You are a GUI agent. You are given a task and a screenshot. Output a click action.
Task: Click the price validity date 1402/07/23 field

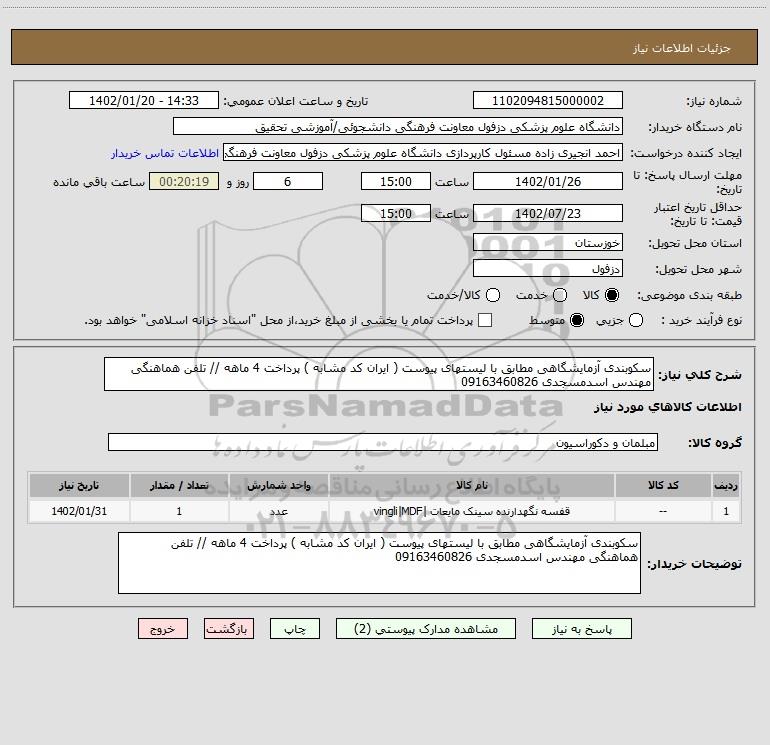pyautogui.click(x=548, y=213)
